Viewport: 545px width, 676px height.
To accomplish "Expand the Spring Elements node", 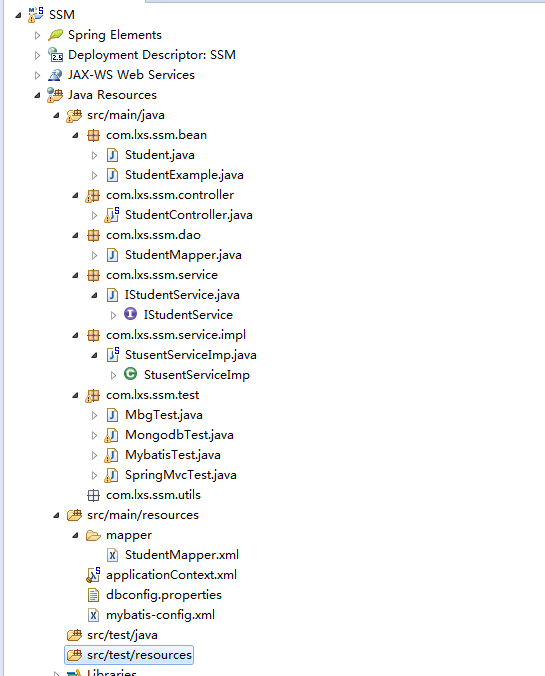I will point(38,35).
